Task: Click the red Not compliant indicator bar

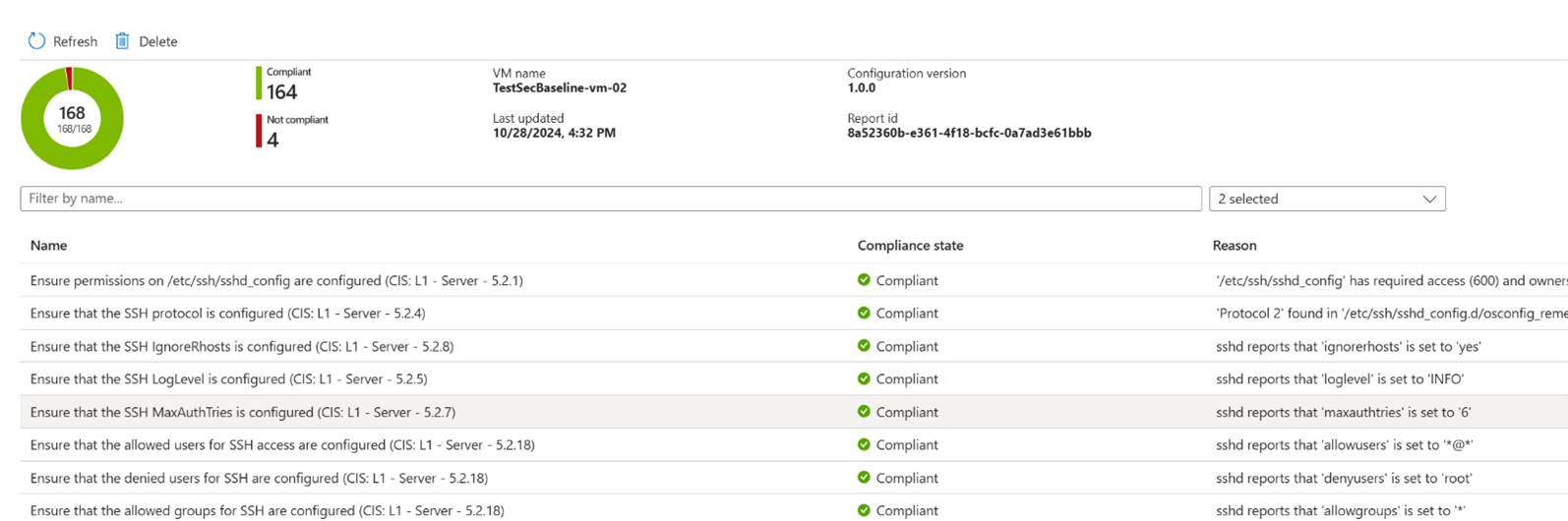Action: tap(259, 132)
